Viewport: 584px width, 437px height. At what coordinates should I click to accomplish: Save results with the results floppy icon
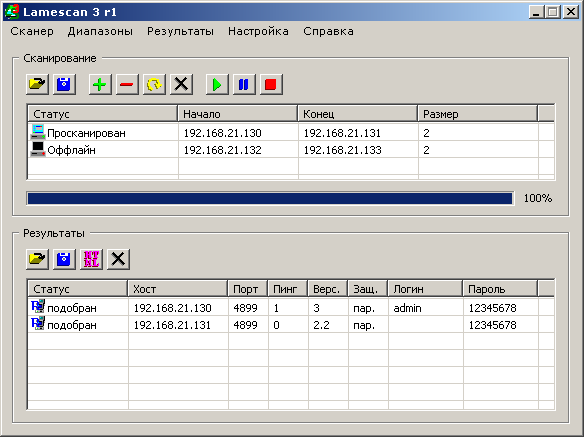64,259
